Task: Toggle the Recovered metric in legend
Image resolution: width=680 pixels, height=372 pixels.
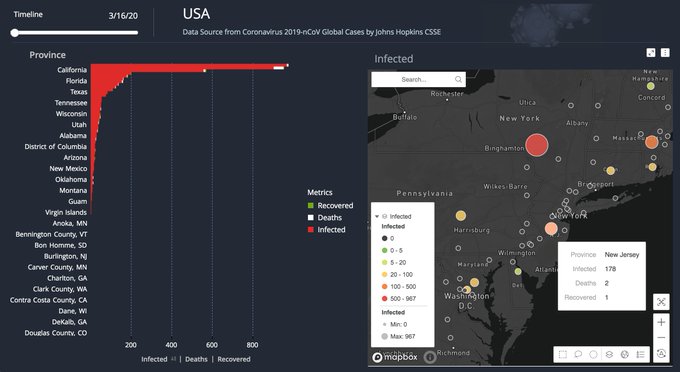Action: click(x=330, y=206)
